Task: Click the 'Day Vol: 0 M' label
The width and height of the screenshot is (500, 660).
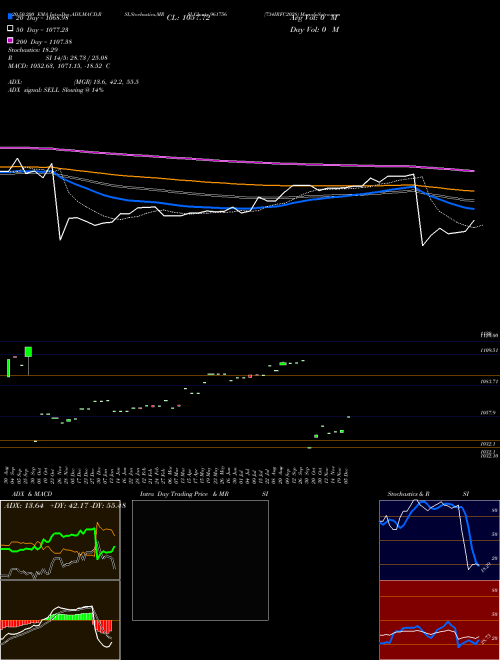Action: 315,29
